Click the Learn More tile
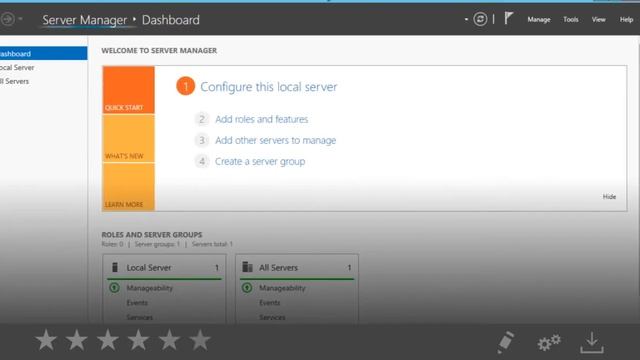 click(129, 187)
